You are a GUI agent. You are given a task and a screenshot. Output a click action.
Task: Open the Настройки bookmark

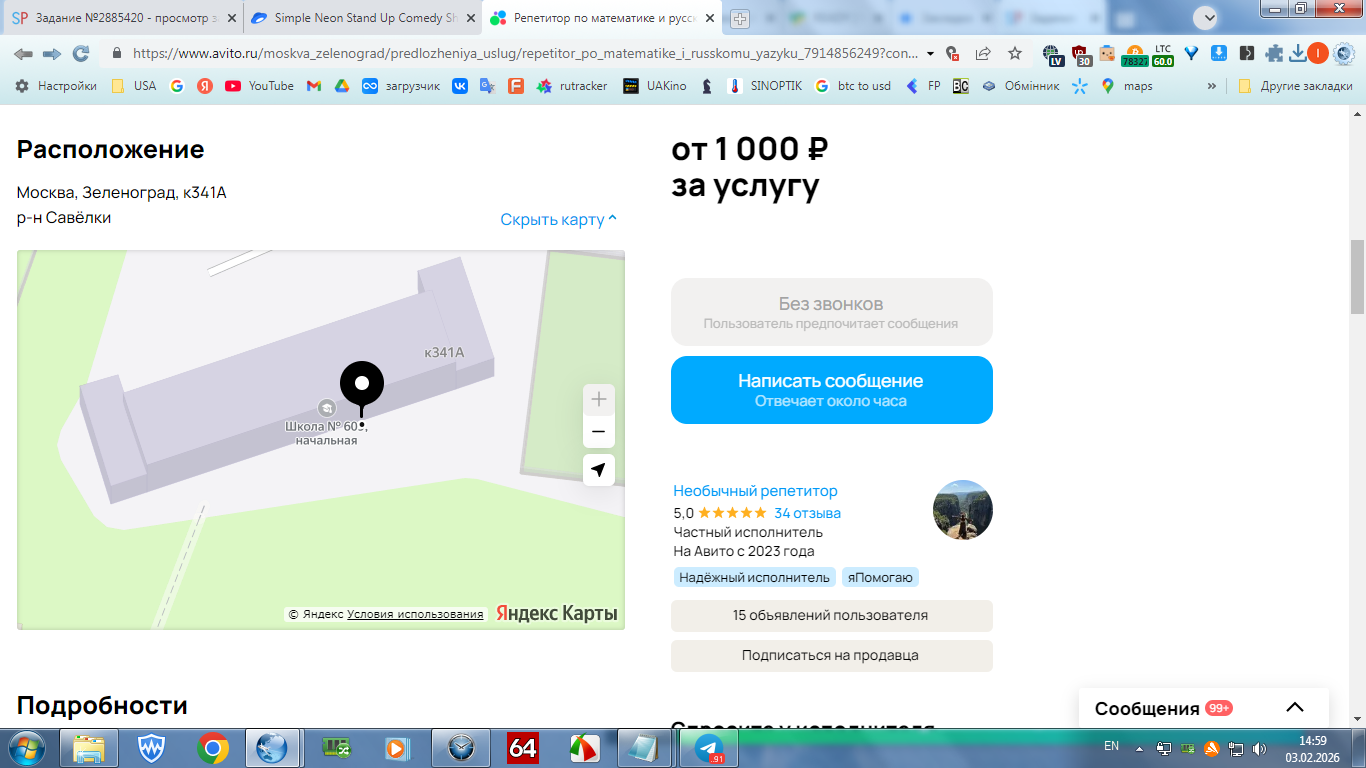56,86
